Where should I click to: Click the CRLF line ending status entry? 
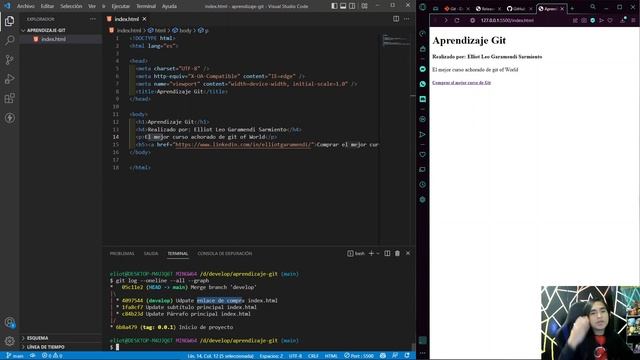click(x=313, y=356)
